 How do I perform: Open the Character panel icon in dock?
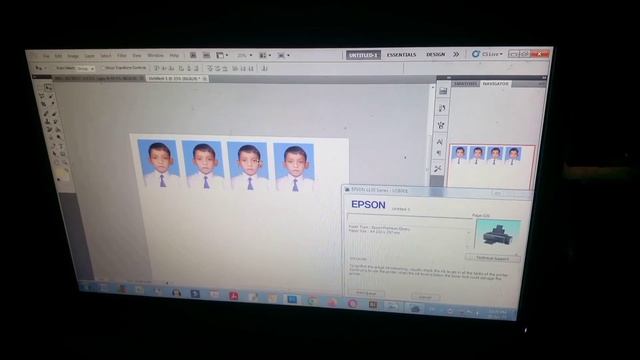coord(440,141)
